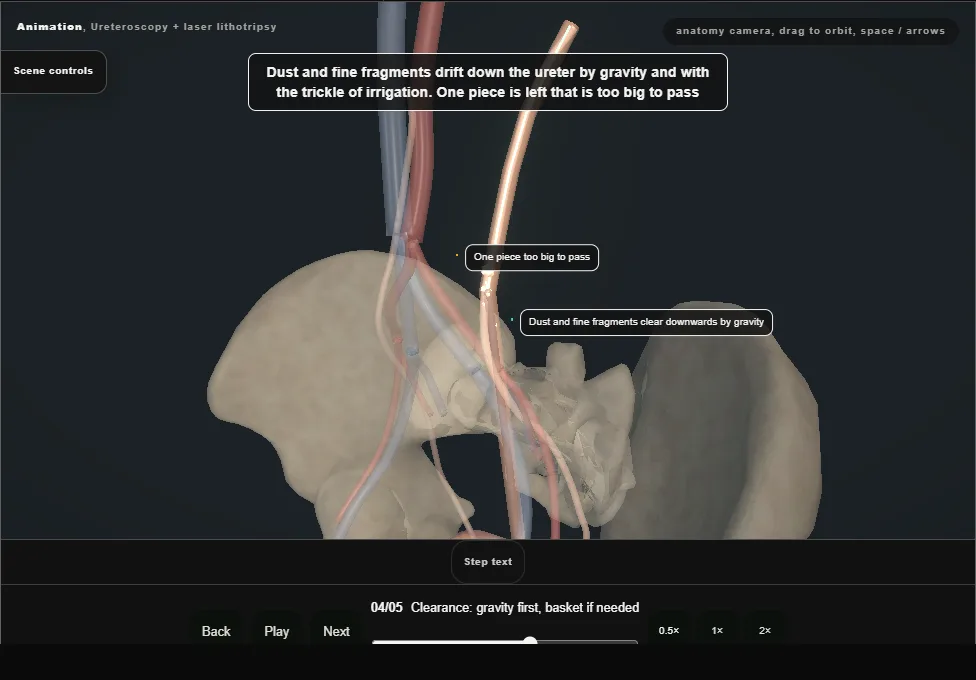The height and width of the screenshot is (680, 976).
Task: Toggle the Step text button
Action: point(488,562)
